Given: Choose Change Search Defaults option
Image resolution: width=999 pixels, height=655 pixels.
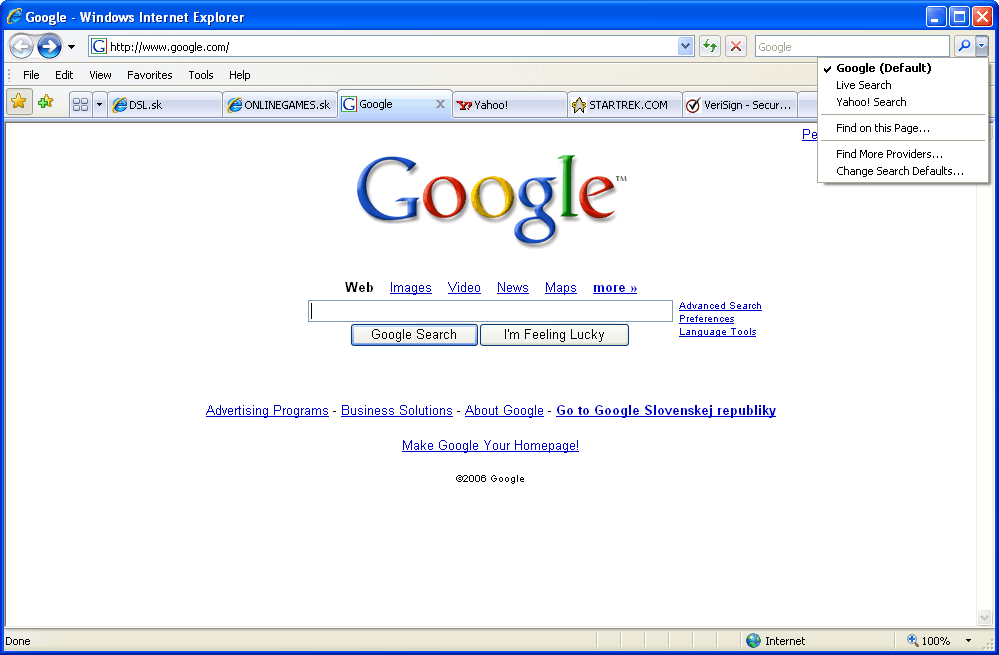Looking at the screenshot, I should point(903,171).
